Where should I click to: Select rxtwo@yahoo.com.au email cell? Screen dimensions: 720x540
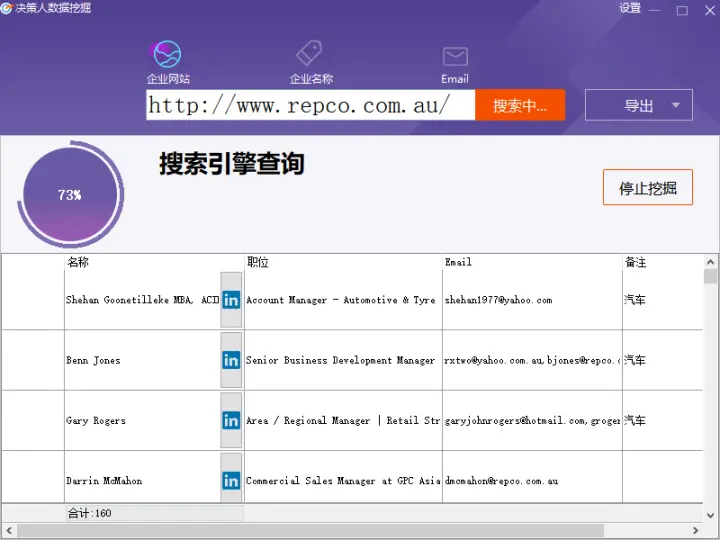(x=532, y=360)
